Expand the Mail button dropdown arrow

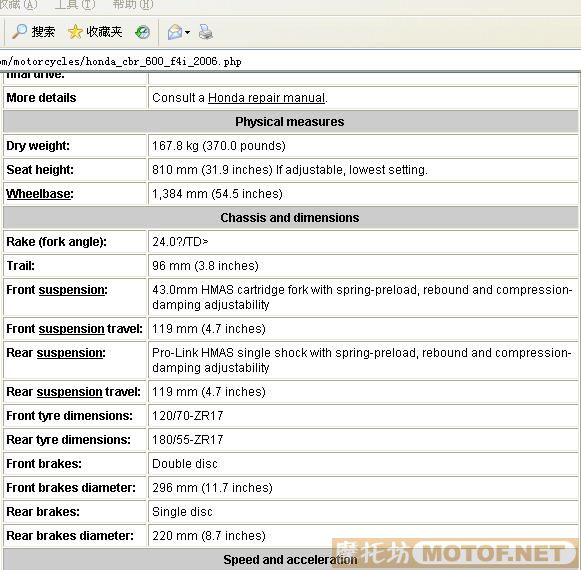[x=187, y=32]
